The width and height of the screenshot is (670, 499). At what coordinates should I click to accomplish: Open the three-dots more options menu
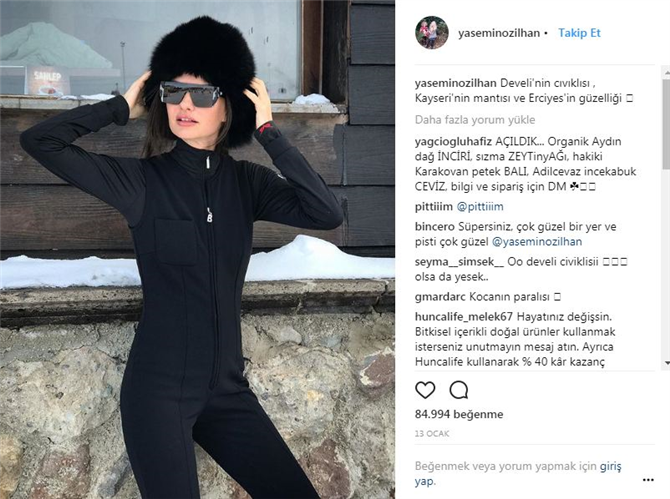point(648,480)
